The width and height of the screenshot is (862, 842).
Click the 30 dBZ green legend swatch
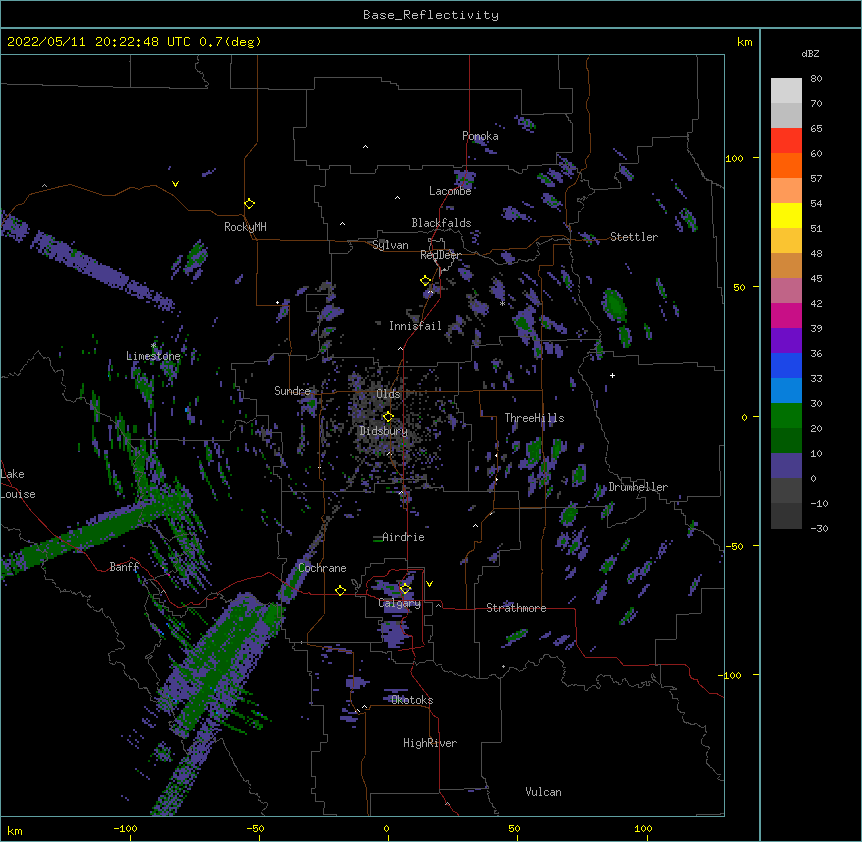[786, 416]
